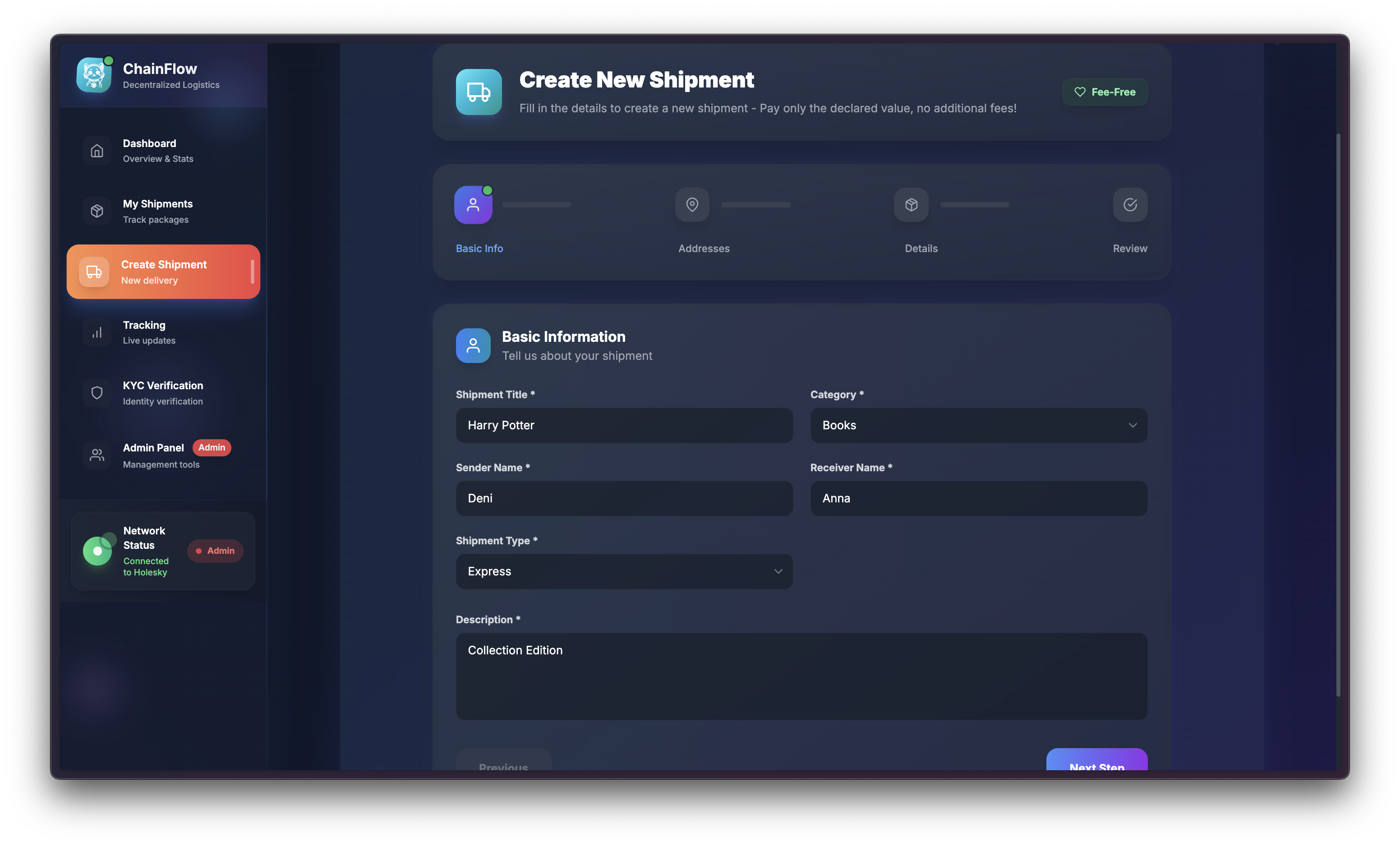Click the Dashboard home icon
This screenshot has height=846, width=1400.
[x=97, y=151]
